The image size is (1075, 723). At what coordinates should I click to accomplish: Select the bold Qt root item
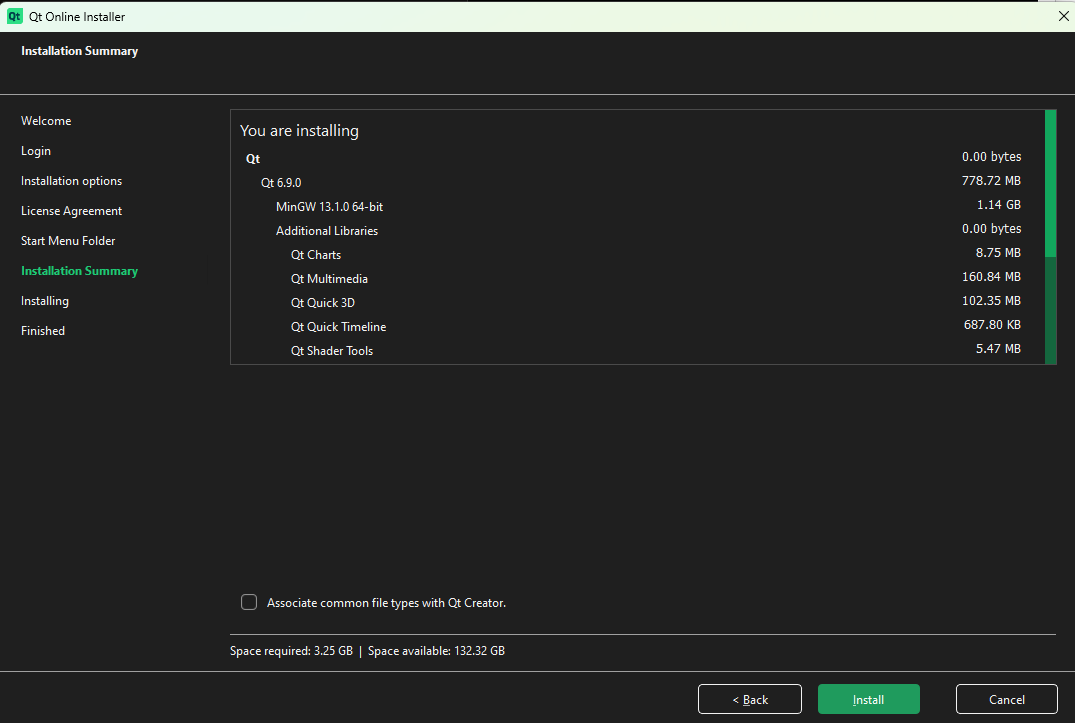(253, 159)
